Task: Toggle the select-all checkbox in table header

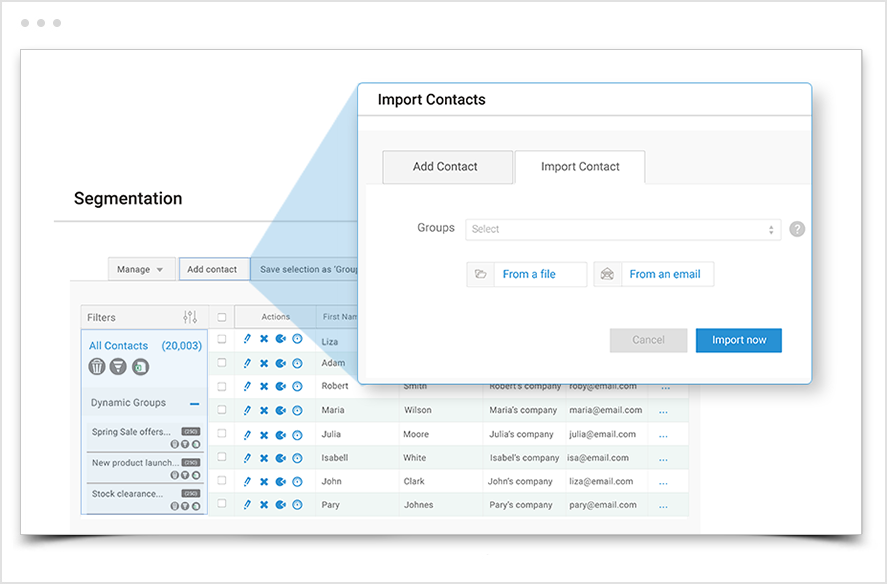Action: pos(222,317)
